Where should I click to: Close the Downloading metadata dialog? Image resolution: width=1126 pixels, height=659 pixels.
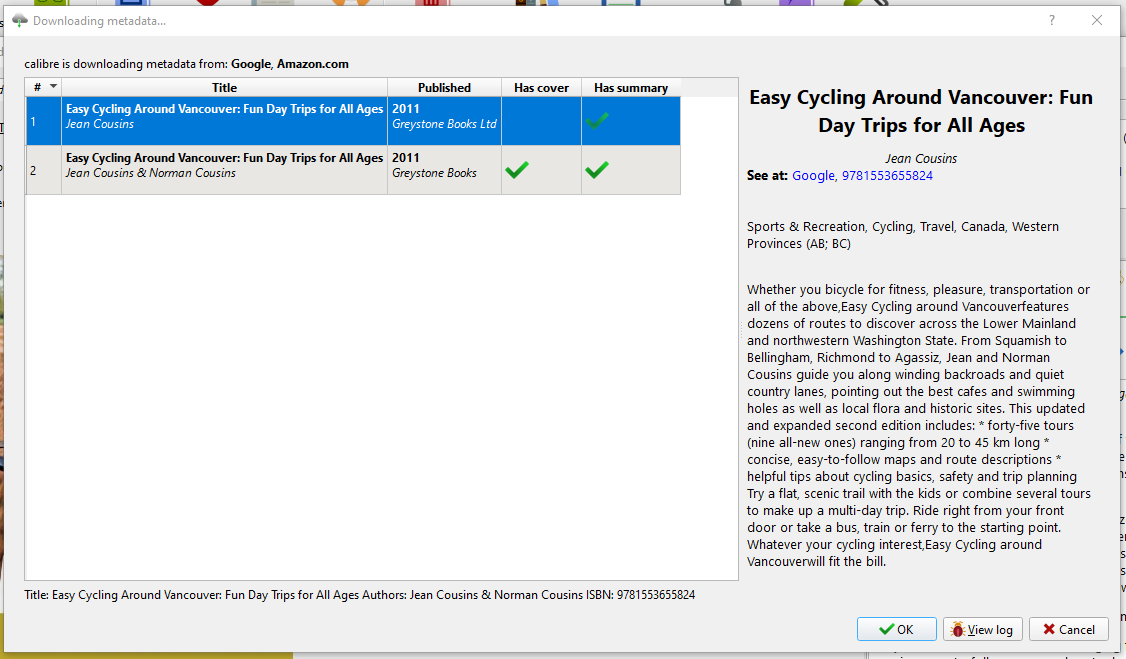1097,20
